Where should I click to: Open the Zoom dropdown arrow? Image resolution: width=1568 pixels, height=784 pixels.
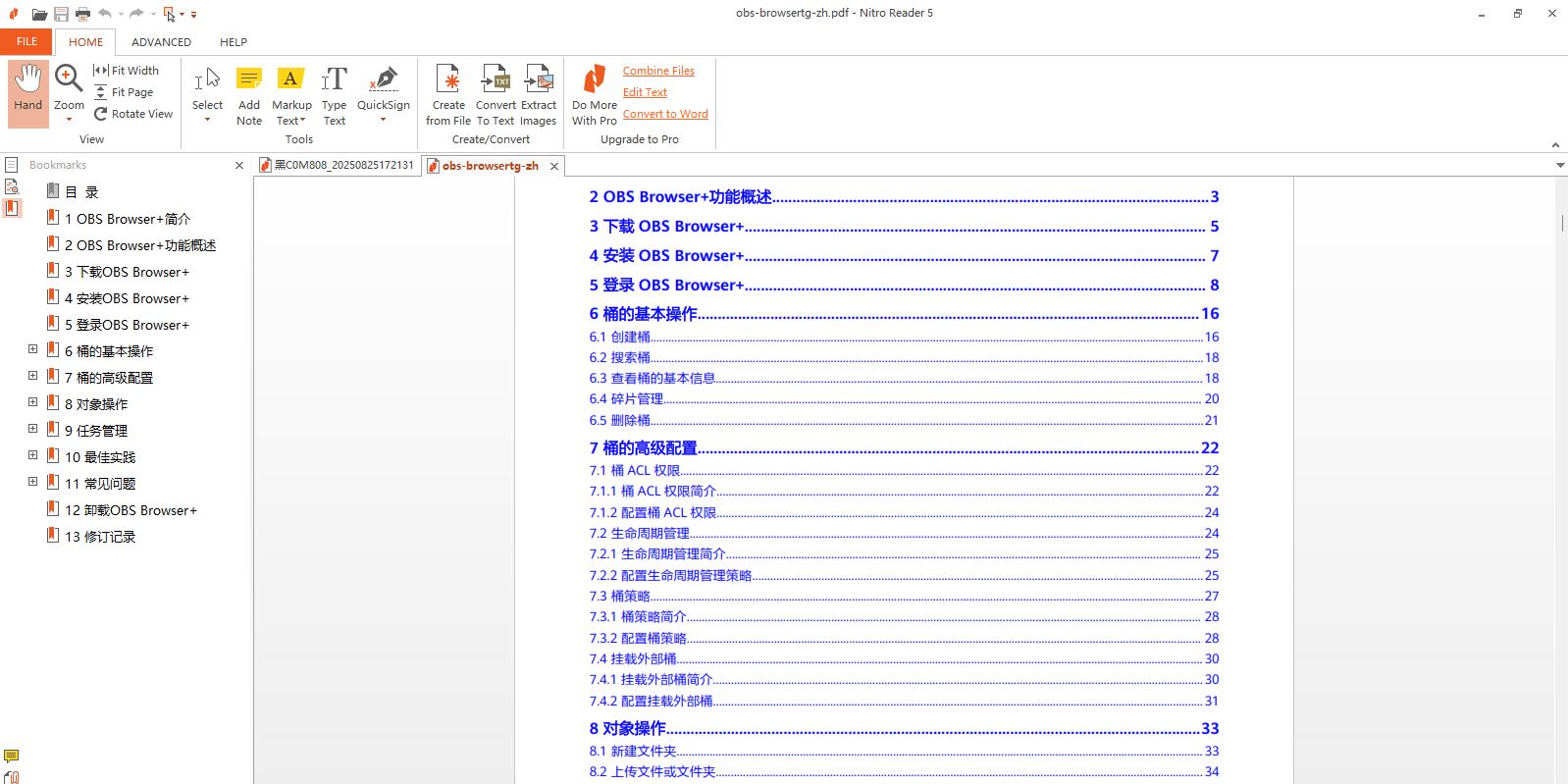point(69,120)
